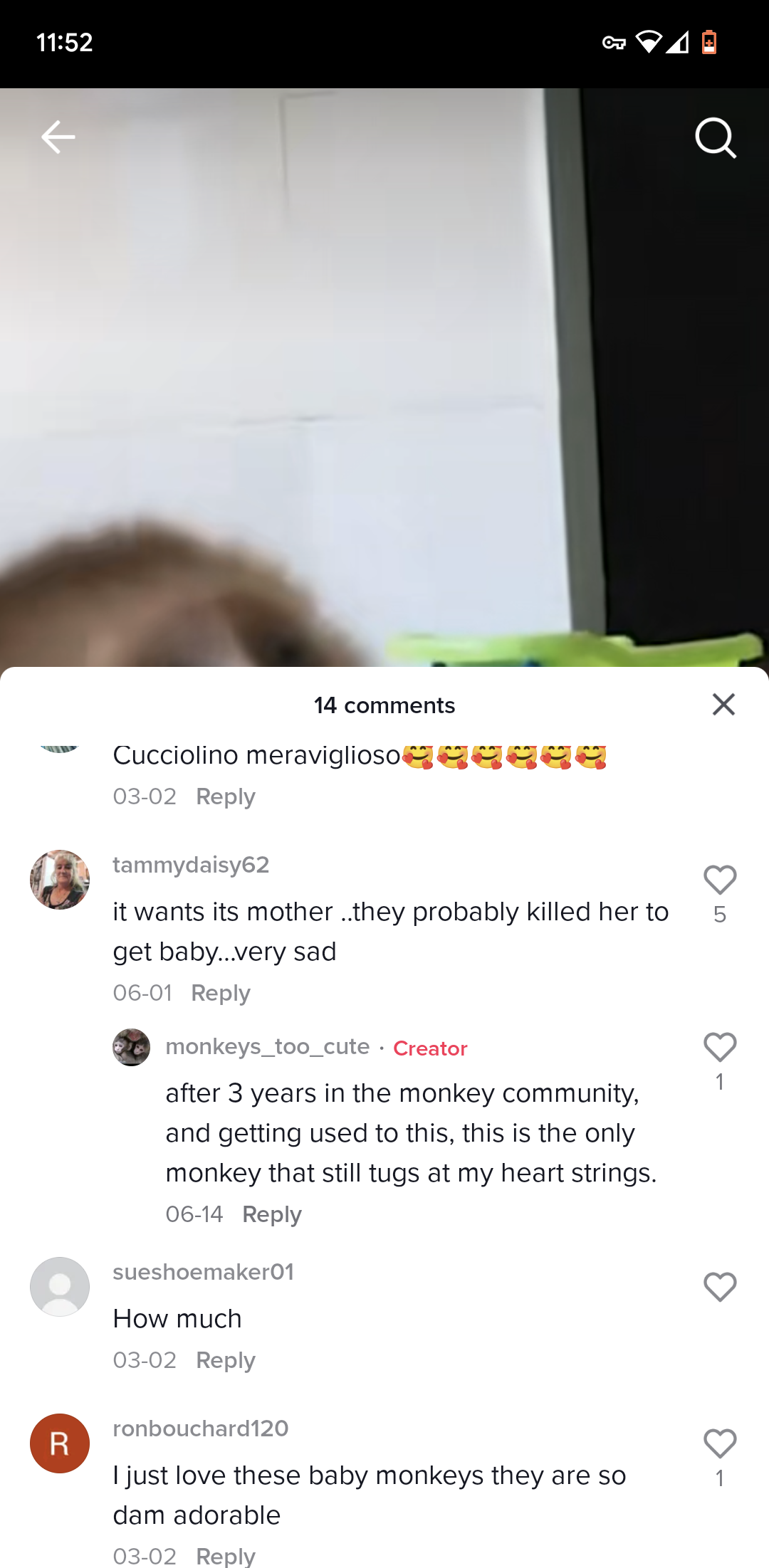Tap sueshoemaker01 default avatar
The image size is (769, 1568).
[60, 1287]
